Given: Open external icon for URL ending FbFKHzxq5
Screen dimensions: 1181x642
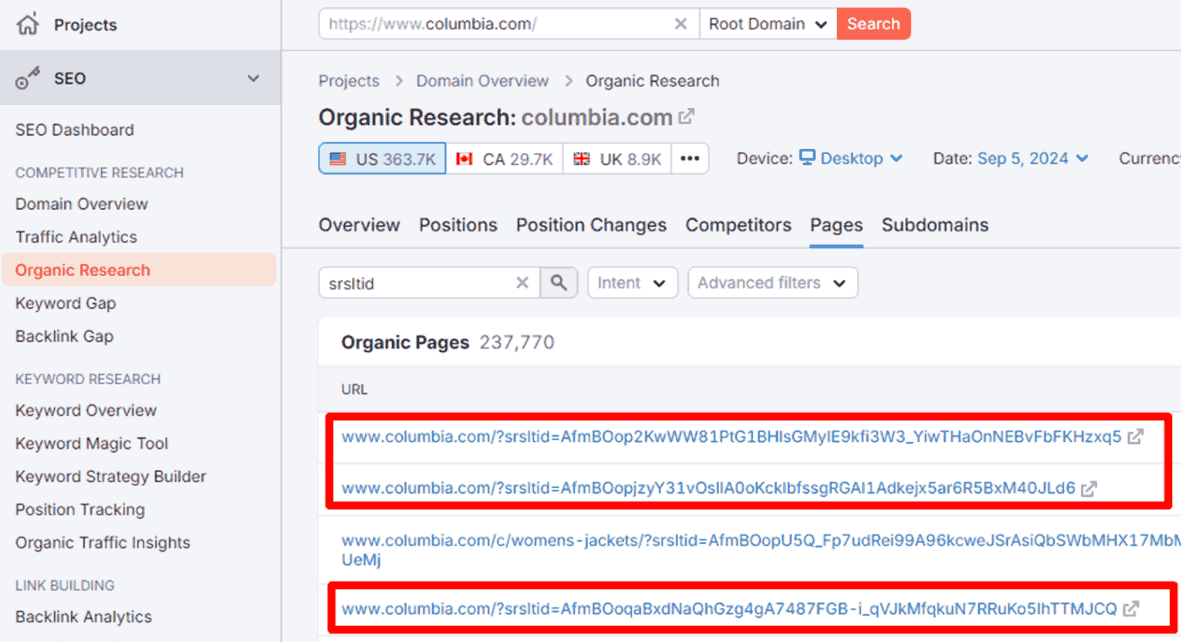Looking at the screenshot, I should point(1136,436).
